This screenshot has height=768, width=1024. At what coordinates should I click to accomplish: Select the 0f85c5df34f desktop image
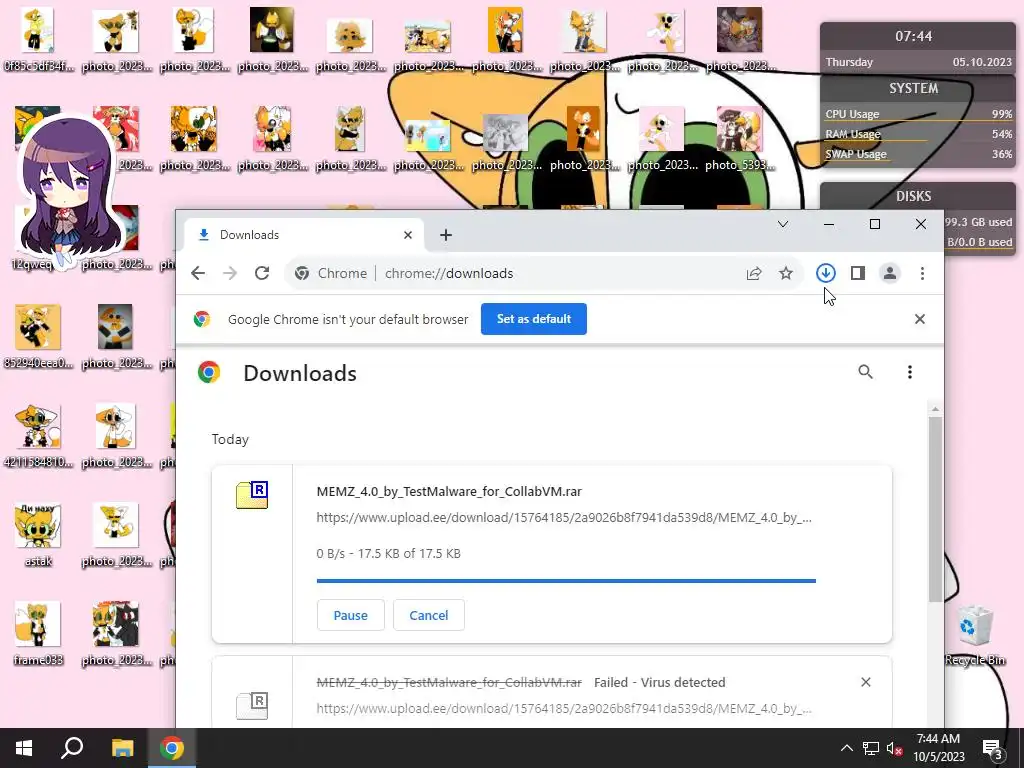tap(38, 40)
